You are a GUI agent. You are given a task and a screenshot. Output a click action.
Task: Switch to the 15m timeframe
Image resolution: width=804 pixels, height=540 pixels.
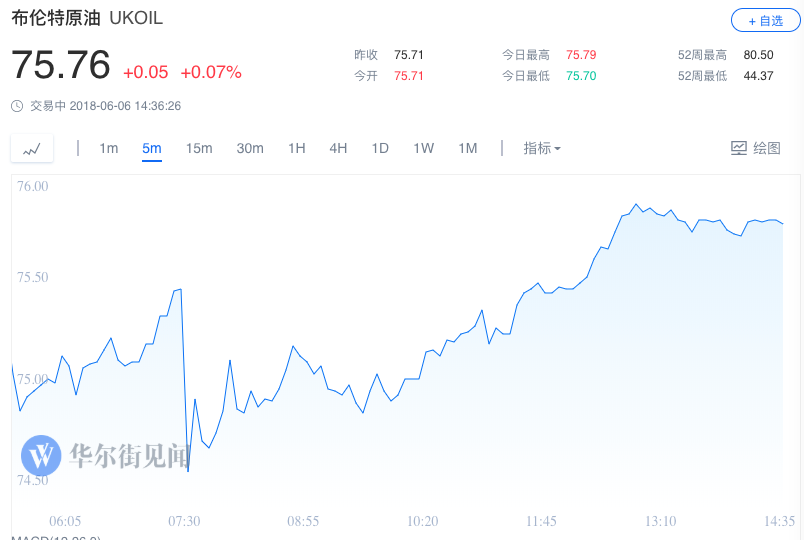point(199,148)
